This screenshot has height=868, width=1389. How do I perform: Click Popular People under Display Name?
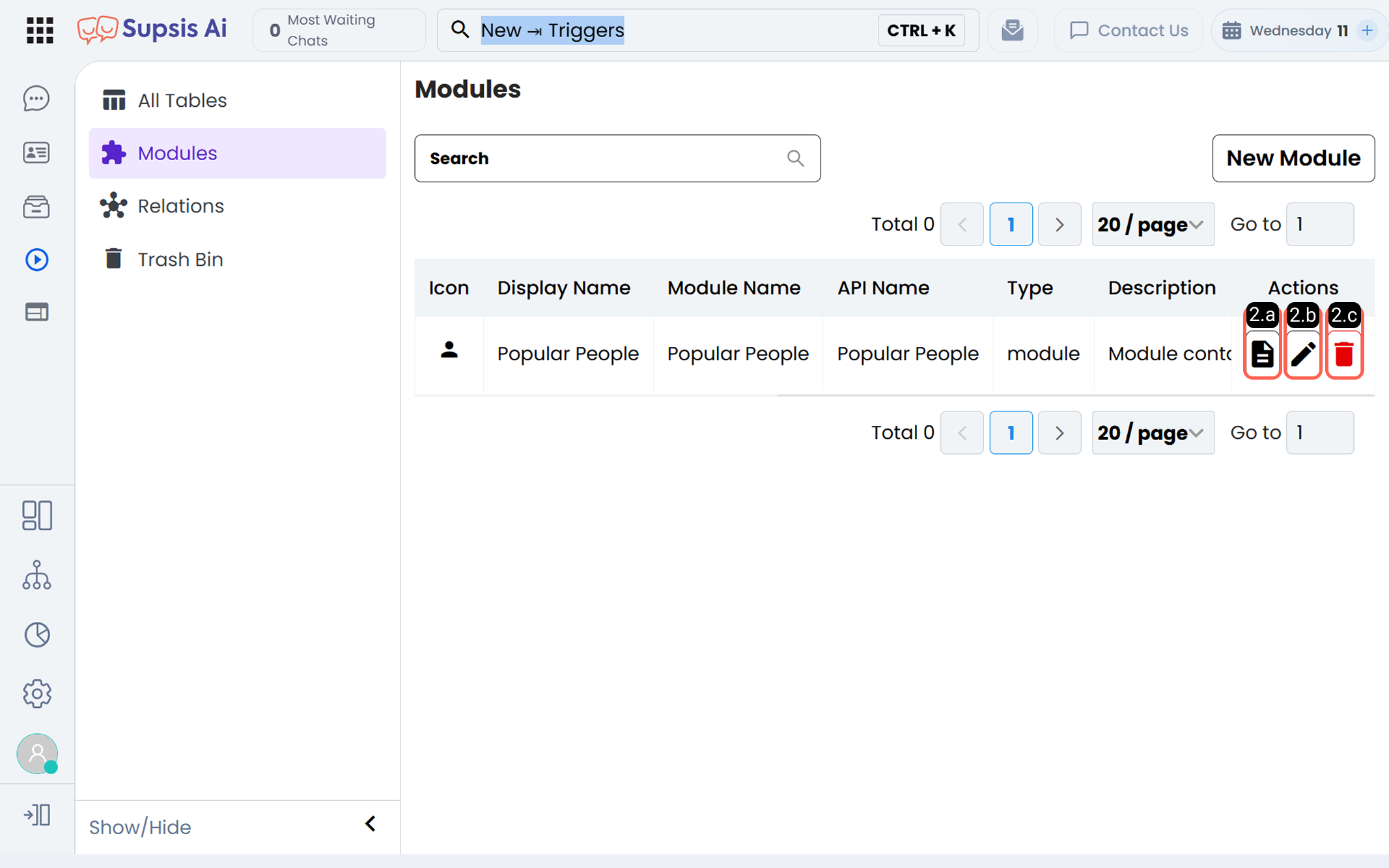tap(568, 354)
